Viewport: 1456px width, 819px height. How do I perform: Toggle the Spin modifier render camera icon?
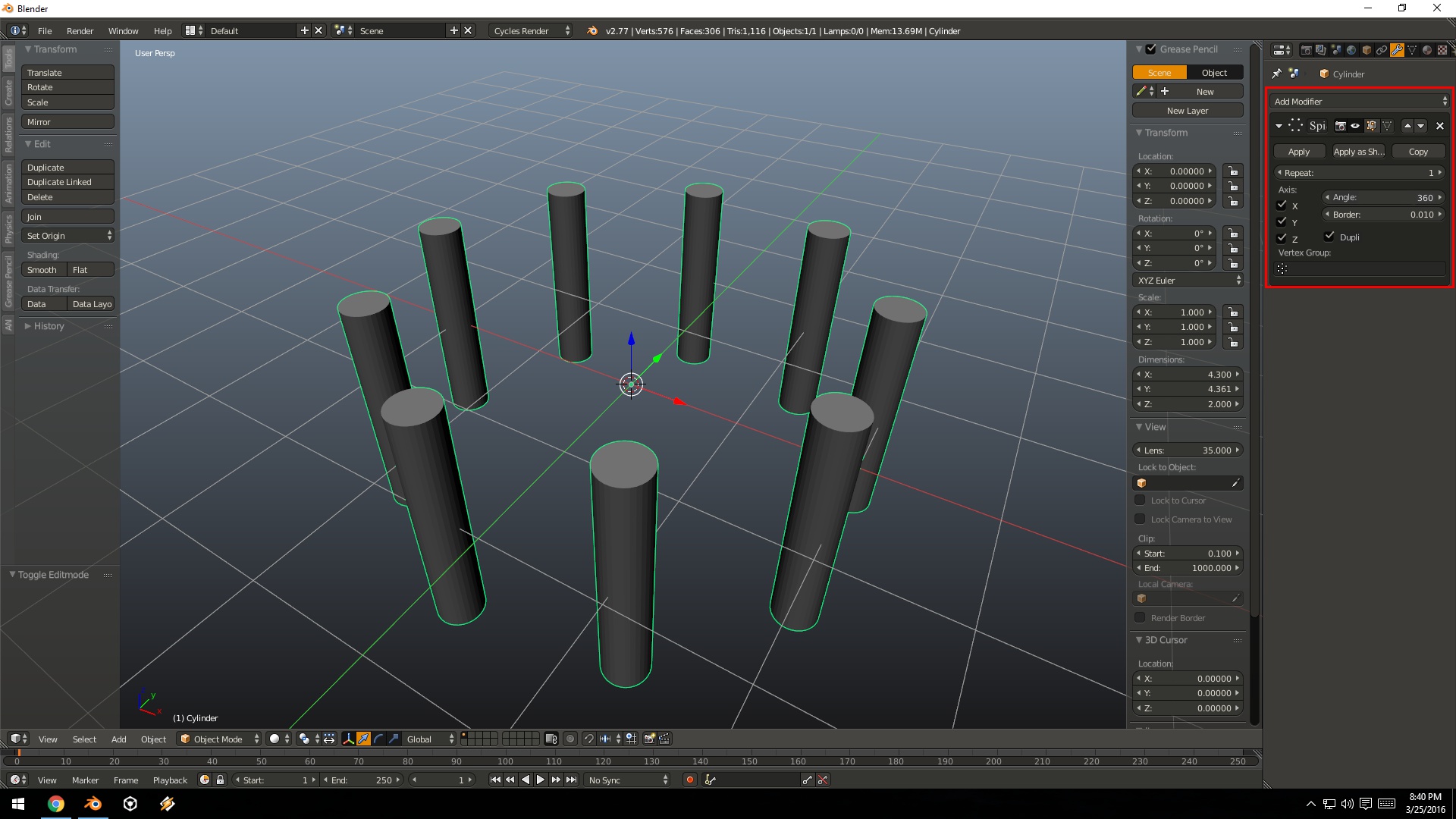(1340, 126)
